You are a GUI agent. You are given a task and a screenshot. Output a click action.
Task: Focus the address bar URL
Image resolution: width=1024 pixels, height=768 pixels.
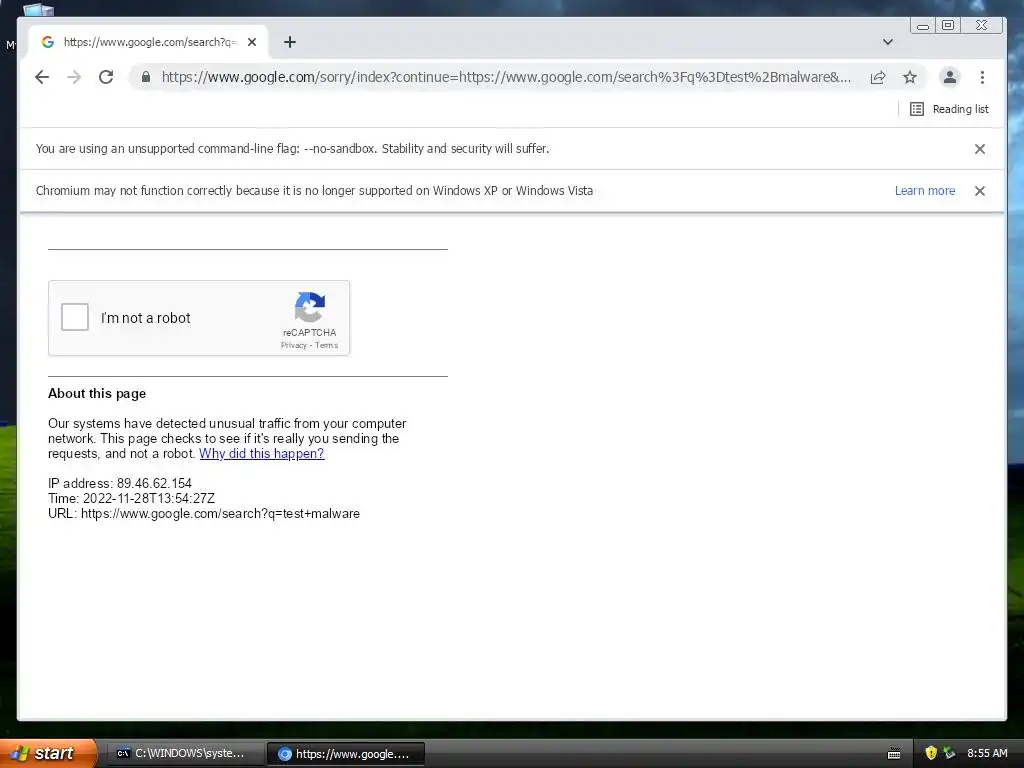point(506,77)
